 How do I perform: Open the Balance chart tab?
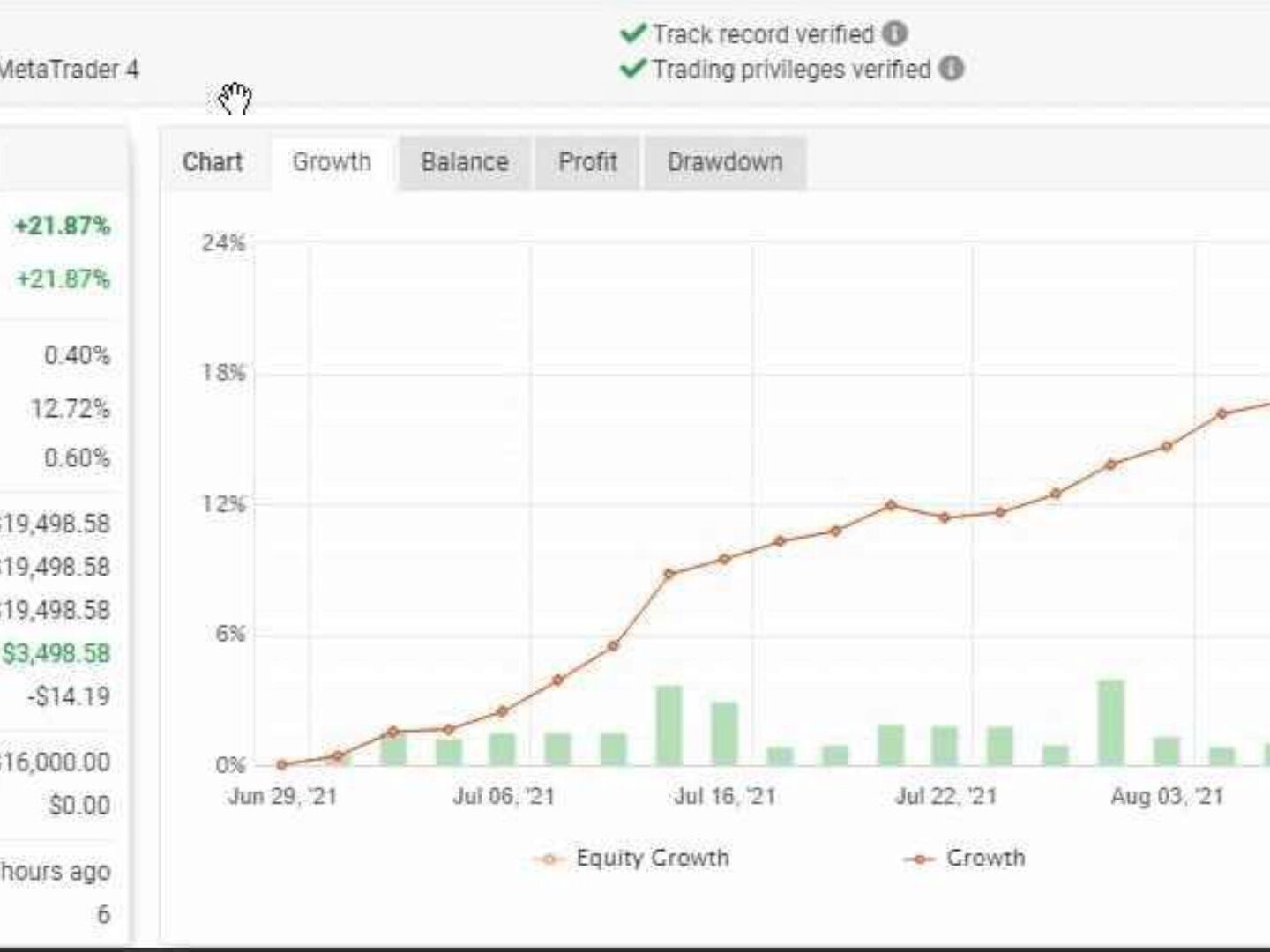click(465, 162)
